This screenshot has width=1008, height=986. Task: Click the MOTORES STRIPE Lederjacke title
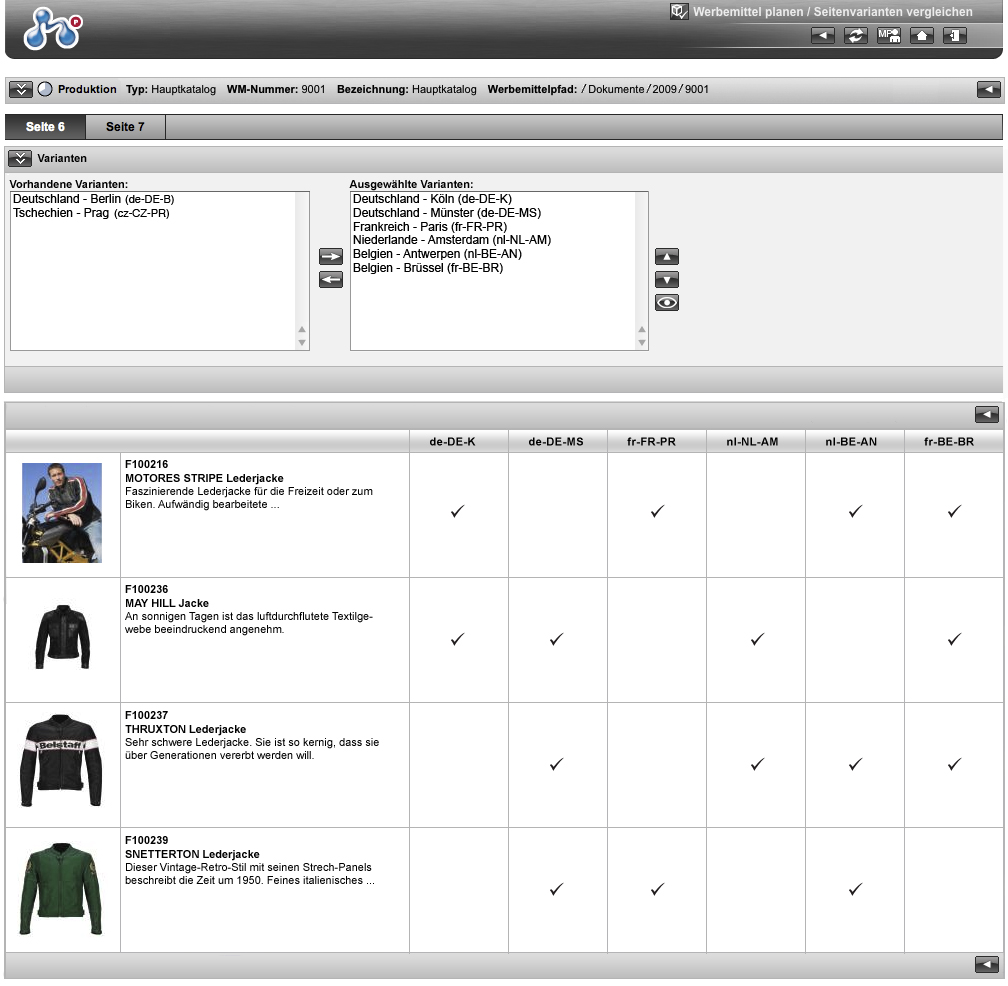204,478
